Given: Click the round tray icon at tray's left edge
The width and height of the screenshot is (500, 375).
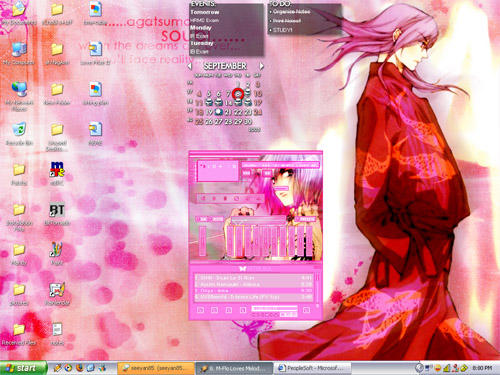Looking at the screenshot, I should (419, 368).
